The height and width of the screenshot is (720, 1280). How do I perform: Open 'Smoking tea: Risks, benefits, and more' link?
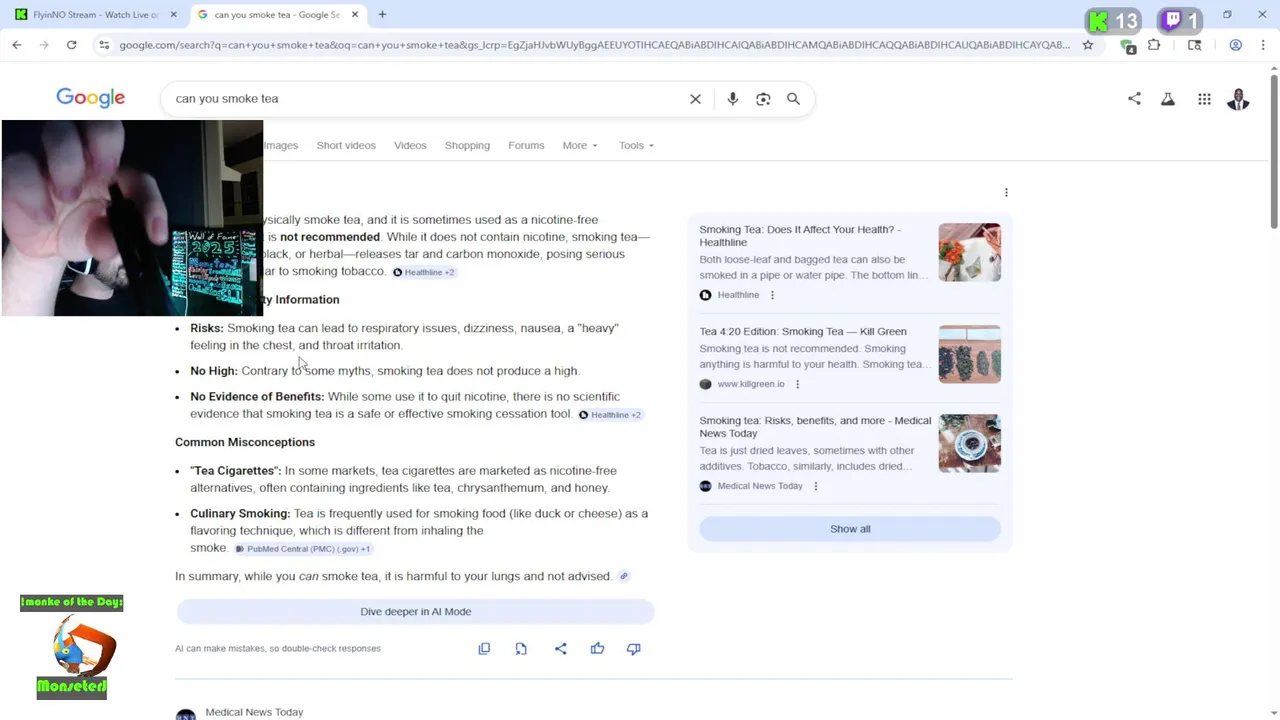pos(815,427)
